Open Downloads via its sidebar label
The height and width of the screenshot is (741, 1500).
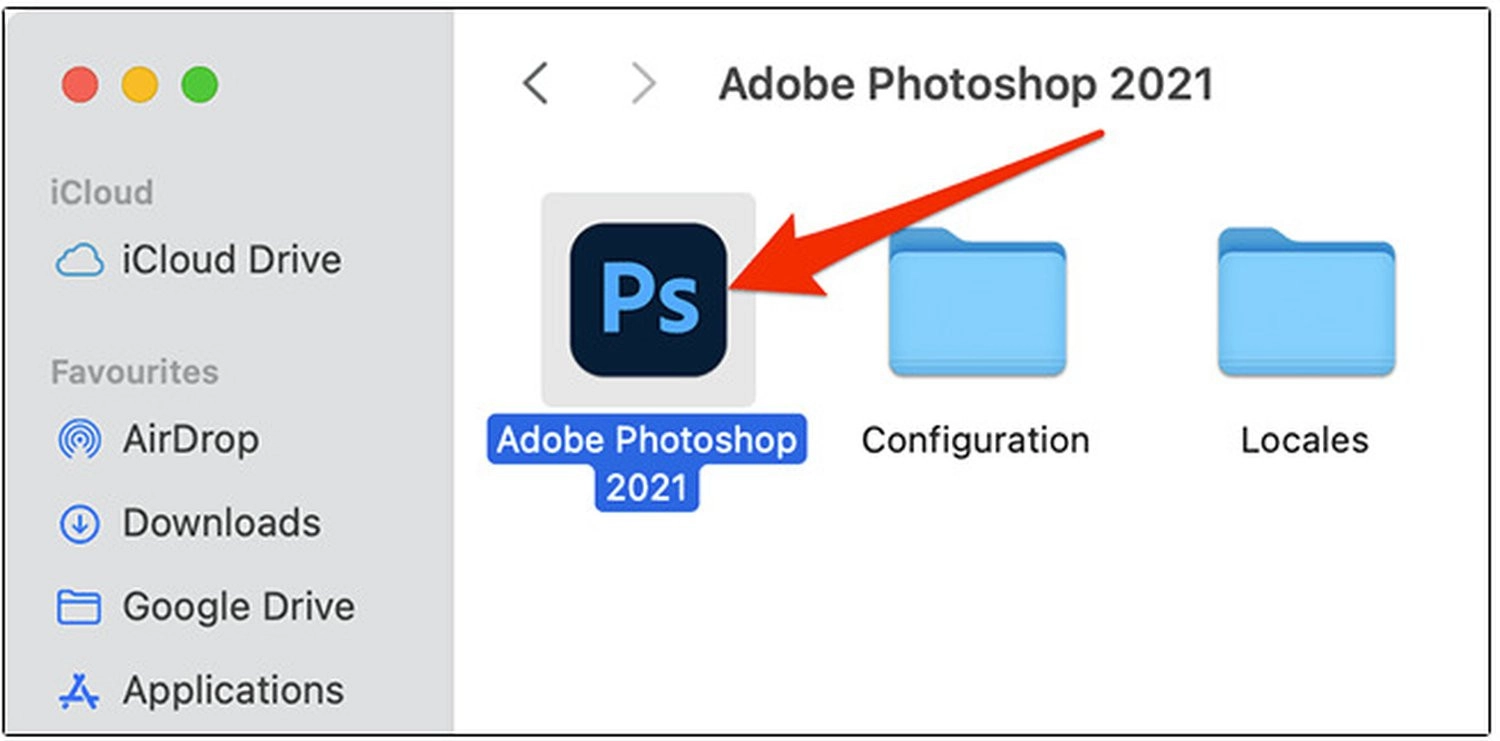tap(222, 523)
